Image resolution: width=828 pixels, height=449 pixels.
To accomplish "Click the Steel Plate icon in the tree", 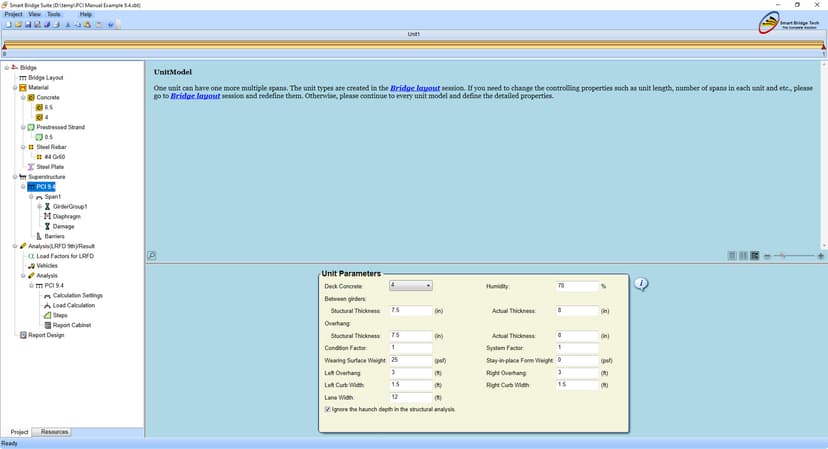I will pyautogui.click(x=31, y=167).
